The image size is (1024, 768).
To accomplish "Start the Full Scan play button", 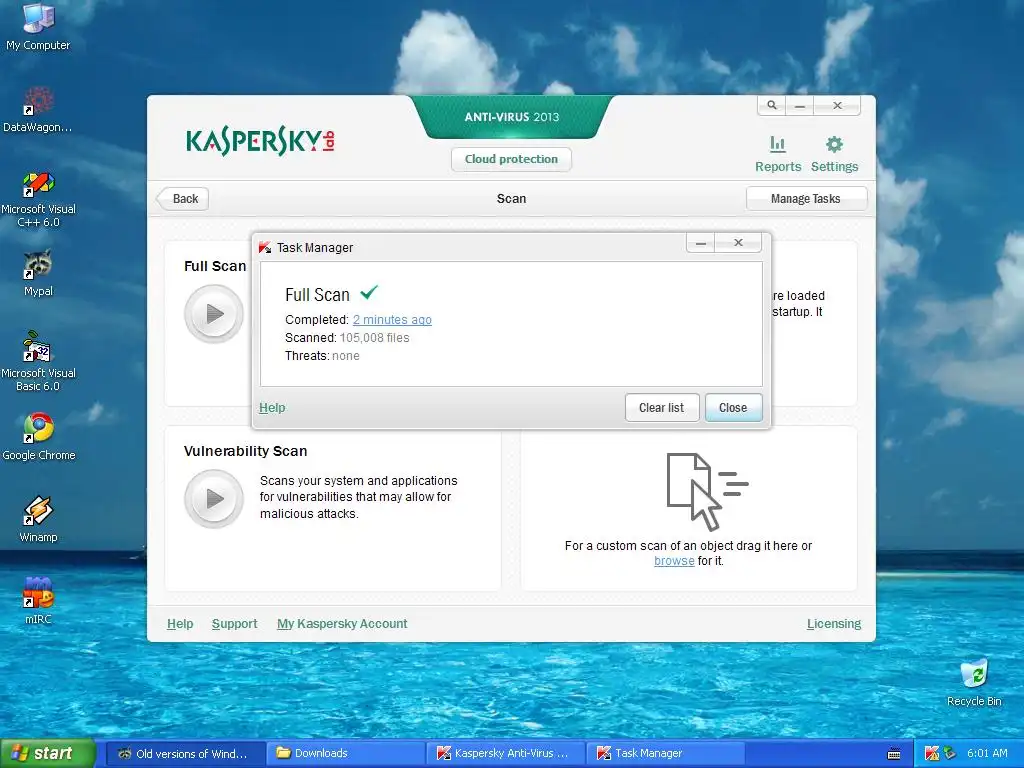I will 214,314.
